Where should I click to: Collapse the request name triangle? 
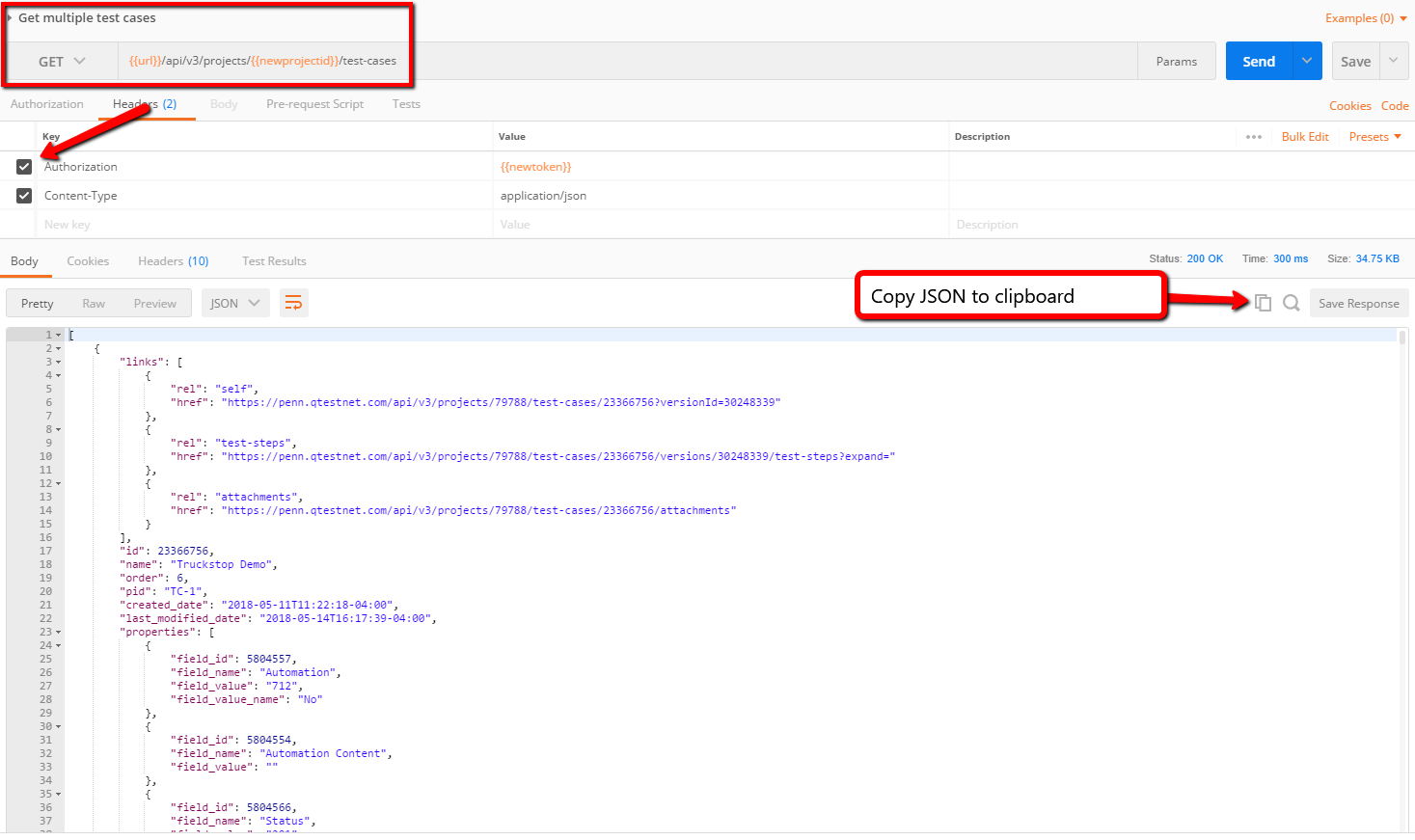click(10, 17)
